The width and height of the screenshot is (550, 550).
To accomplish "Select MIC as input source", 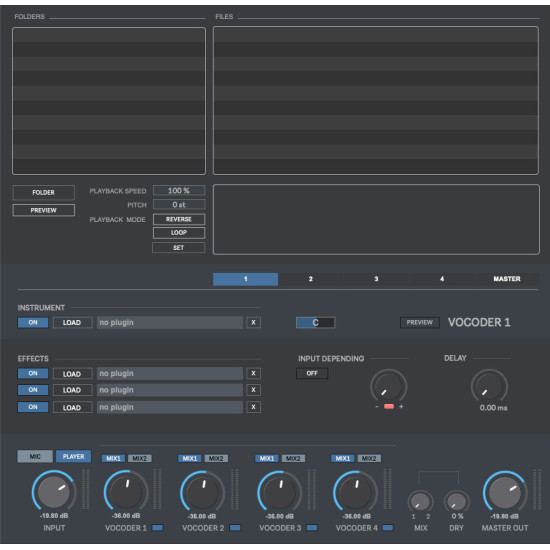I will pos(35,456).
